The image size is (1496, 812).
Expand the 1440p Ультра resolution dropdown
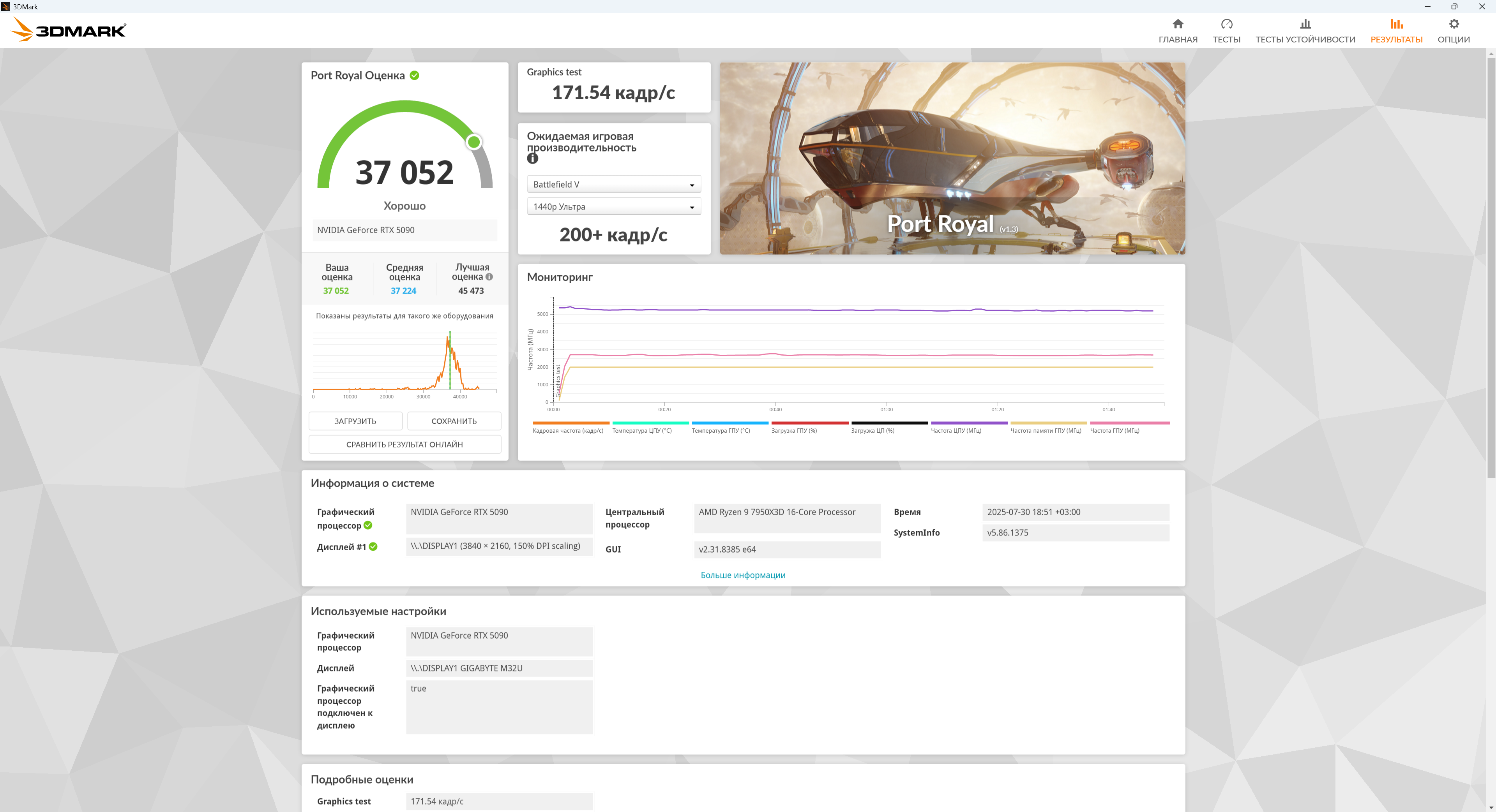point(613,207)
